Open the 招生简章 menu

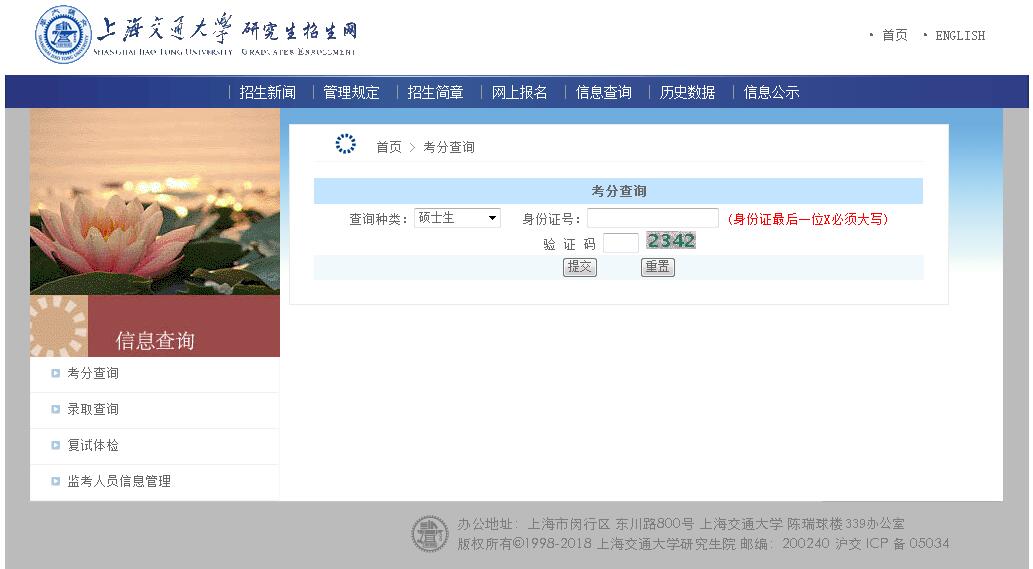435,92
